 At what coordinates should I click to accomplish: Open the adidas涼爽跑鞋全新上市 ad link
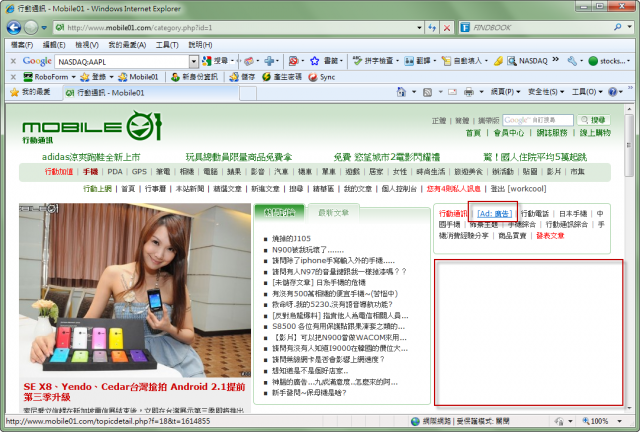(91, 157)
